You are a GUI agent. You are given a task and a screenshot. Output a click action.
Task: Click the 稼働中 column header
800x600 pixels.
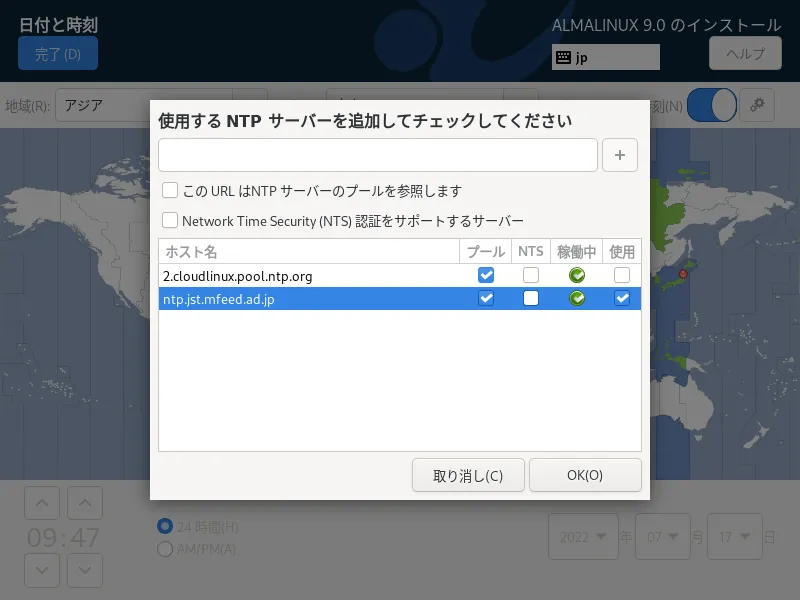pyautogui.click(x=577, y=252)
